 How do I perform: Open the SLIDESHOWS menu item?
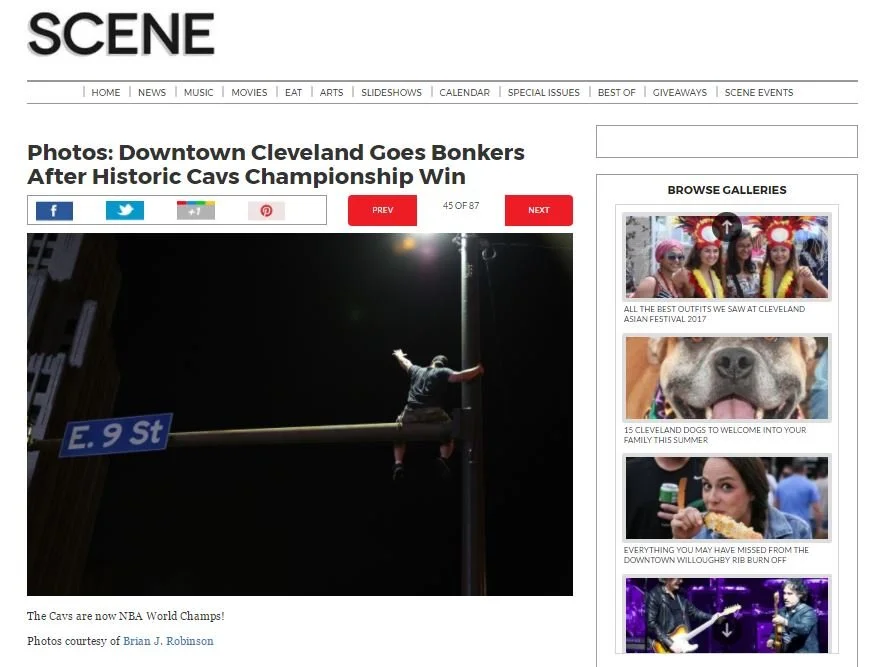[x=391, y=93]
